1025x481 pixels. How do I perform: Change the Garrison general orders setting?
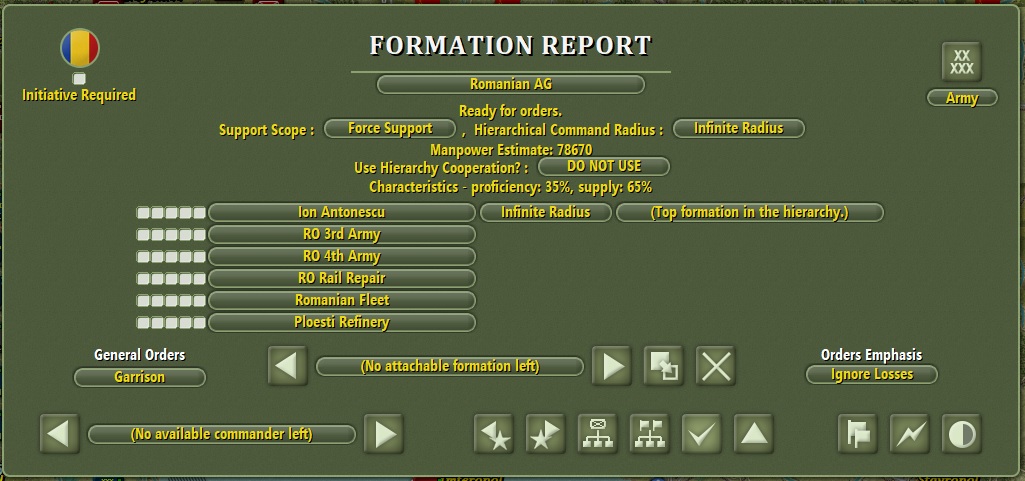(139, 377)
